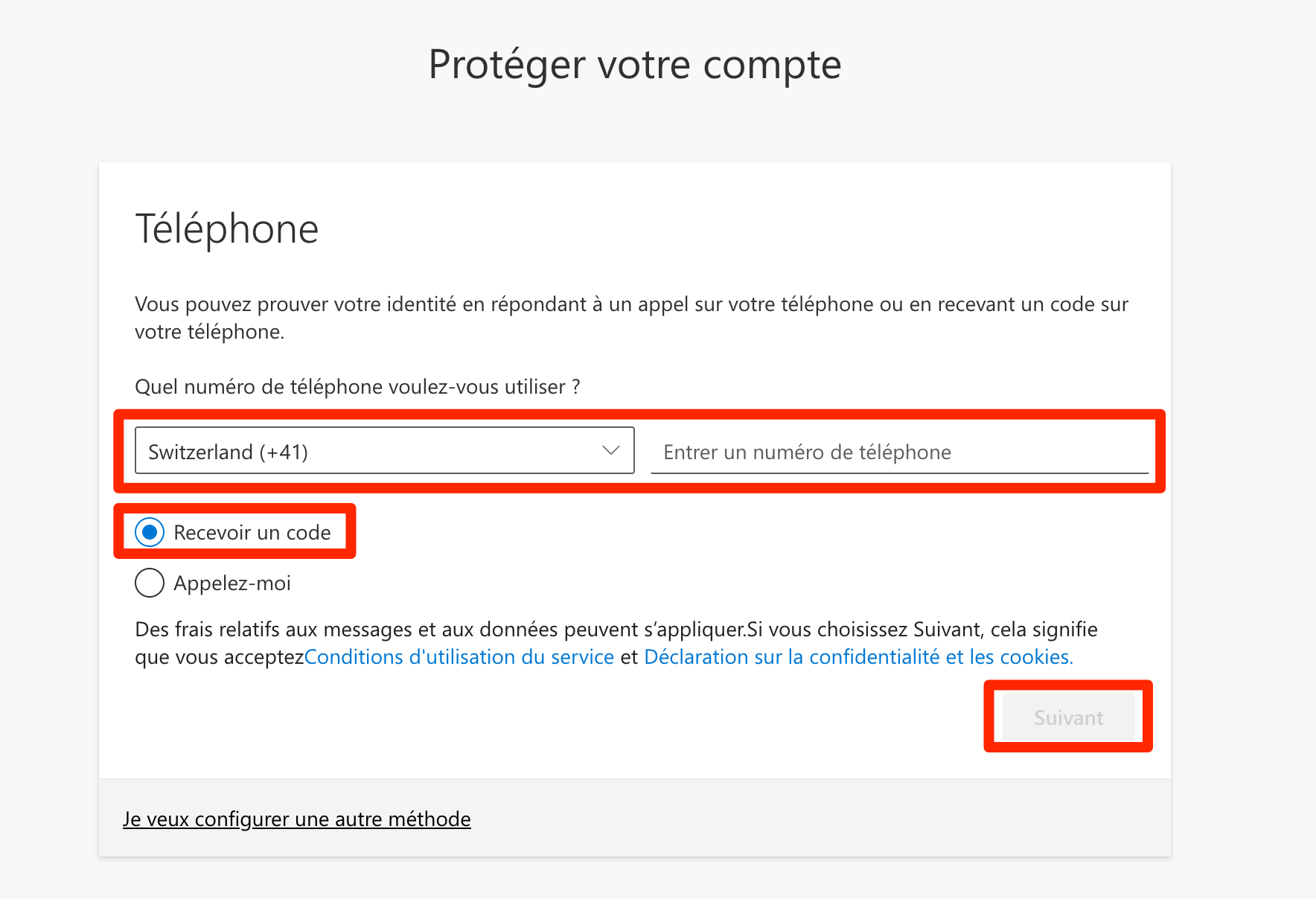
Task: Click the 'Téléphone' section heading
Action: (x=227, y=228)
